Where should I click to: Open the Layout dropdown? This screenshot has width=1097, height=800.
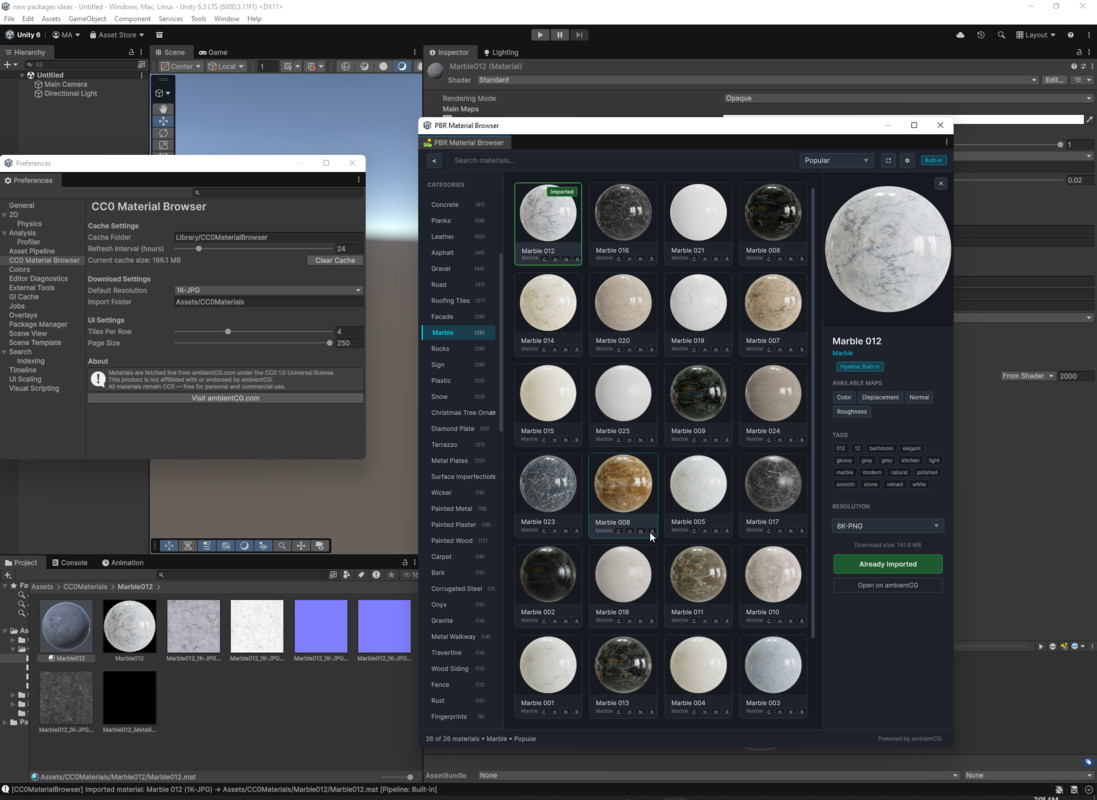(x=1035, y=35)
